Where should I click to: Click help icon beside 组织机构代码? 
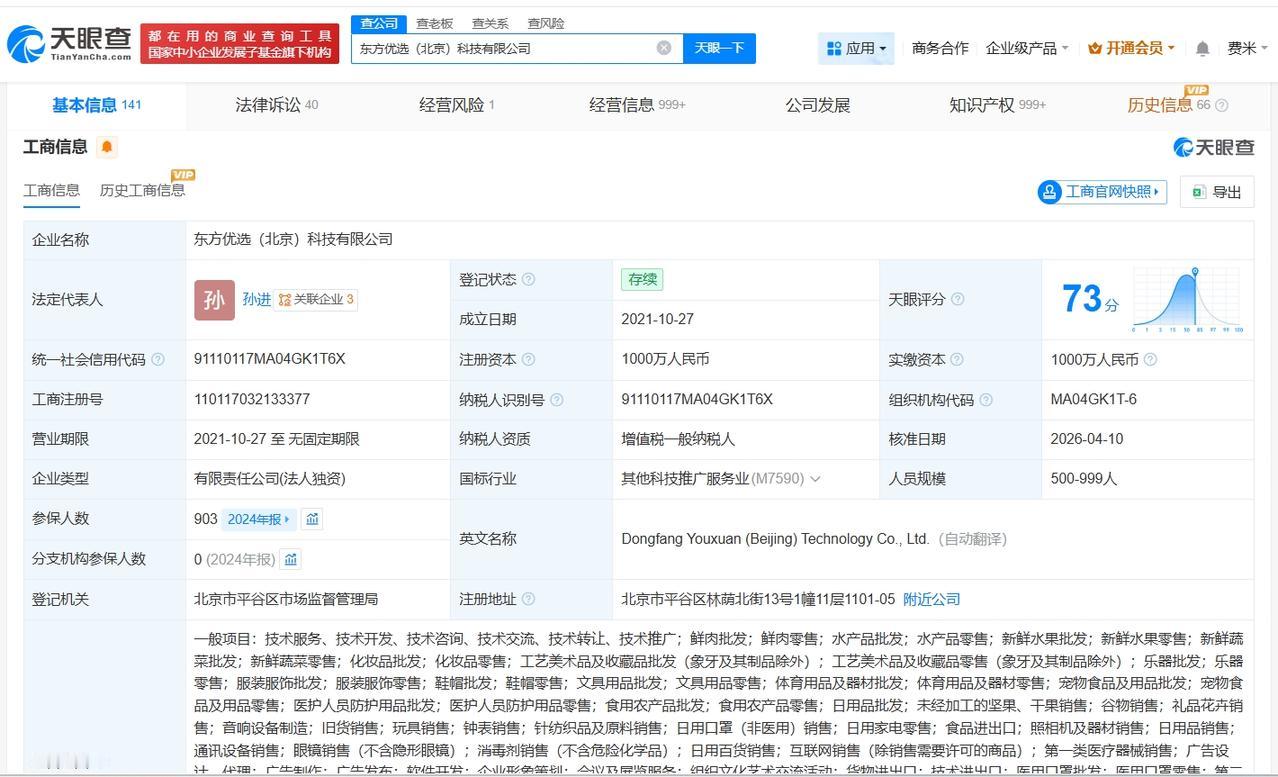click(986, 400)
